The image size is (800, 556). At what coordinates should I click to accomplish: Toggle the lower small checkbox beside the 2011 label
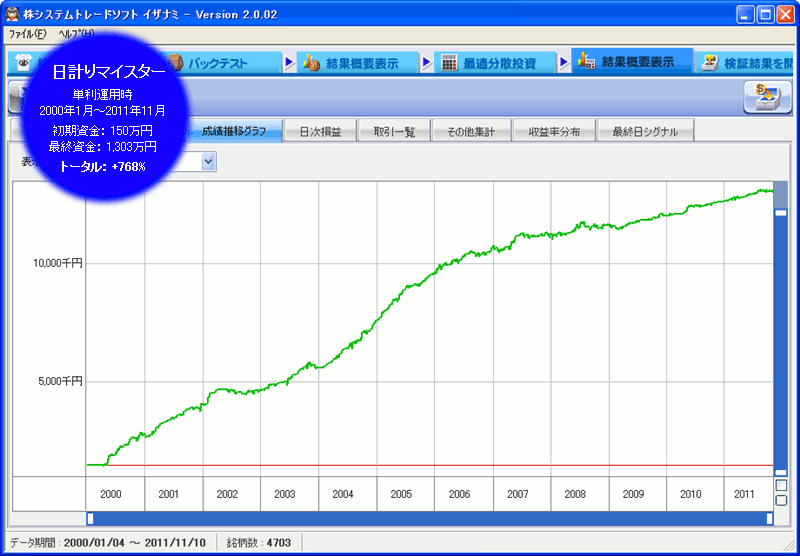(781, 500)
